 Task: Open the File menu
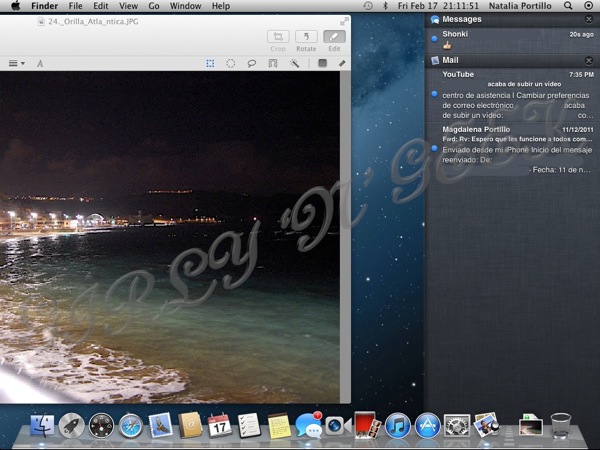[x=75, y=6]
